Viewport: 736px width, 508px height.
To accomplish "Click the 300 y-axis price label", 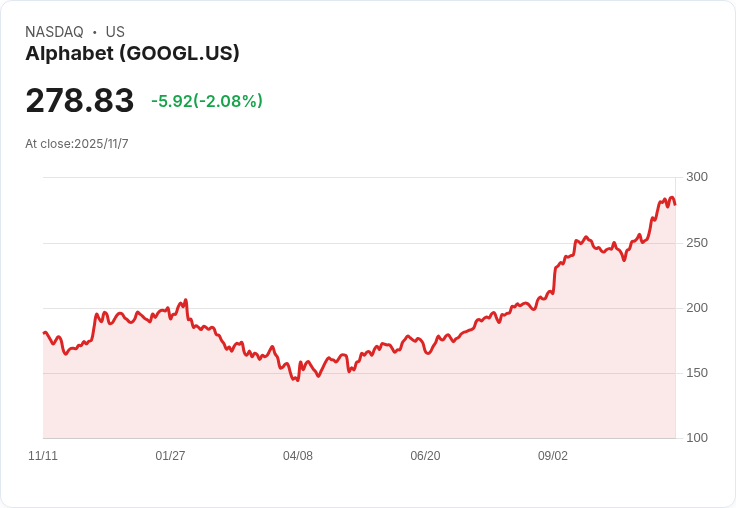I will (697, 177).
